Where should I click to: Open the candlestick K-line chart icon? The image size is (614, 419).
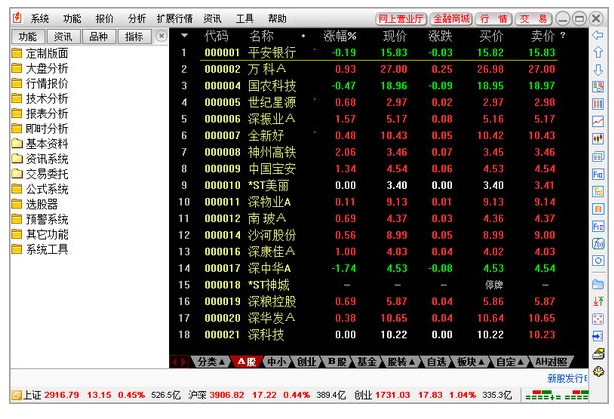click(x=598, y=139)
